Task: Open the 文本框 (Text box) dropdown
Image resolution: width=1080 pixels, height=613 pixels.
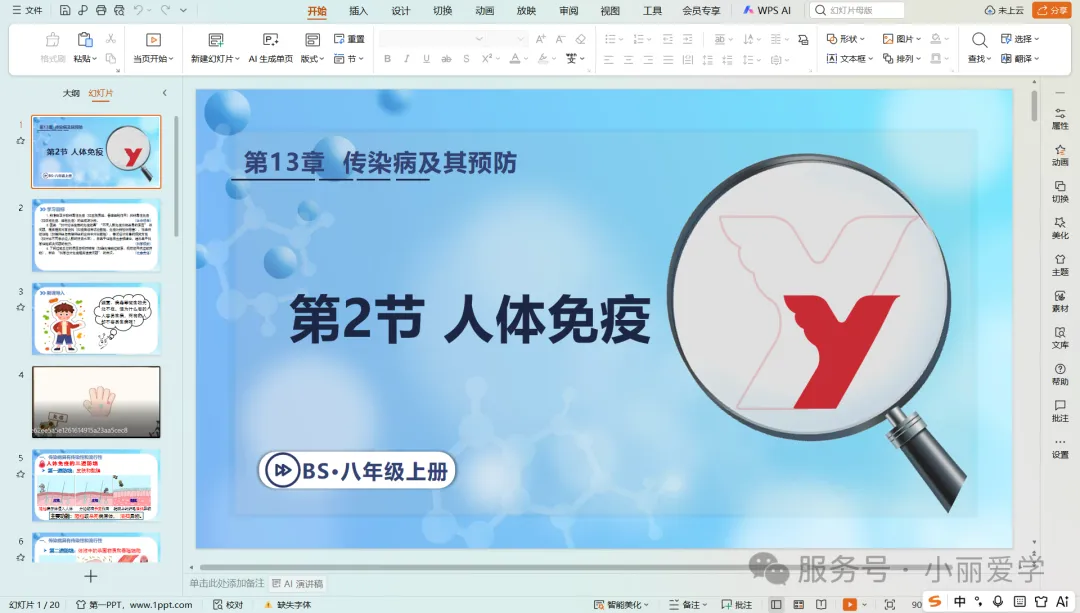Action: (850, 59)
